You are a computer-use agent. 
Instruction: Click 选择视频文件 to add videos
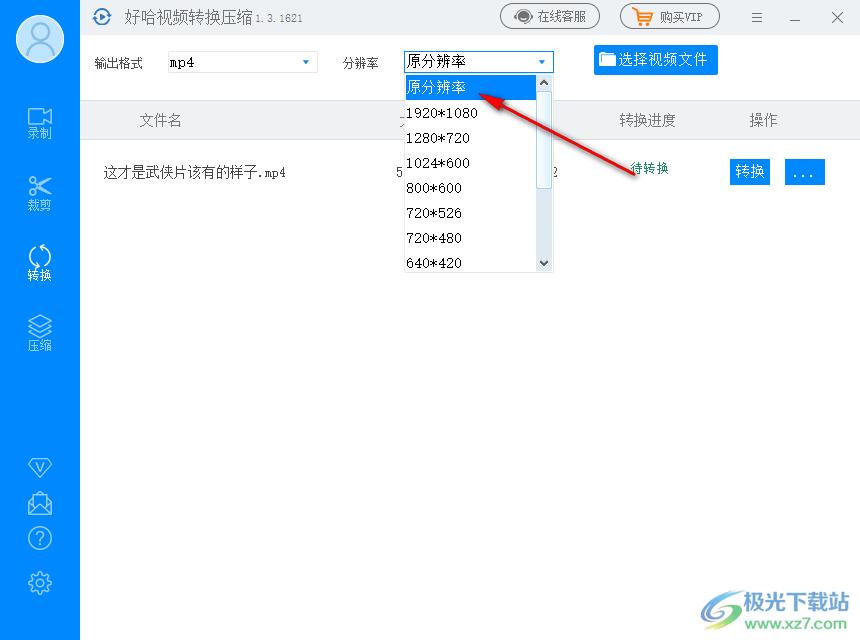tap(655, 60)
